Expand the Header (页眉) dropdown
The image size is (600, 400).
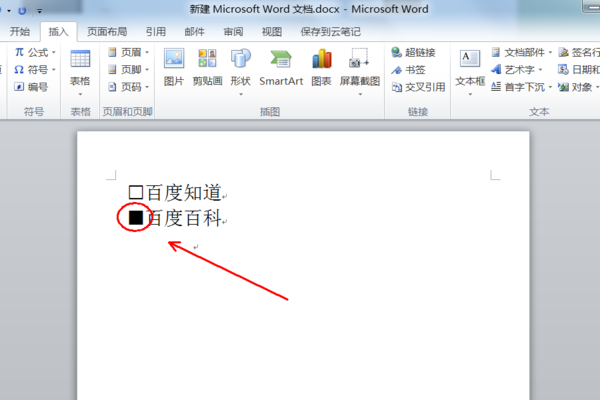point(147,52)
